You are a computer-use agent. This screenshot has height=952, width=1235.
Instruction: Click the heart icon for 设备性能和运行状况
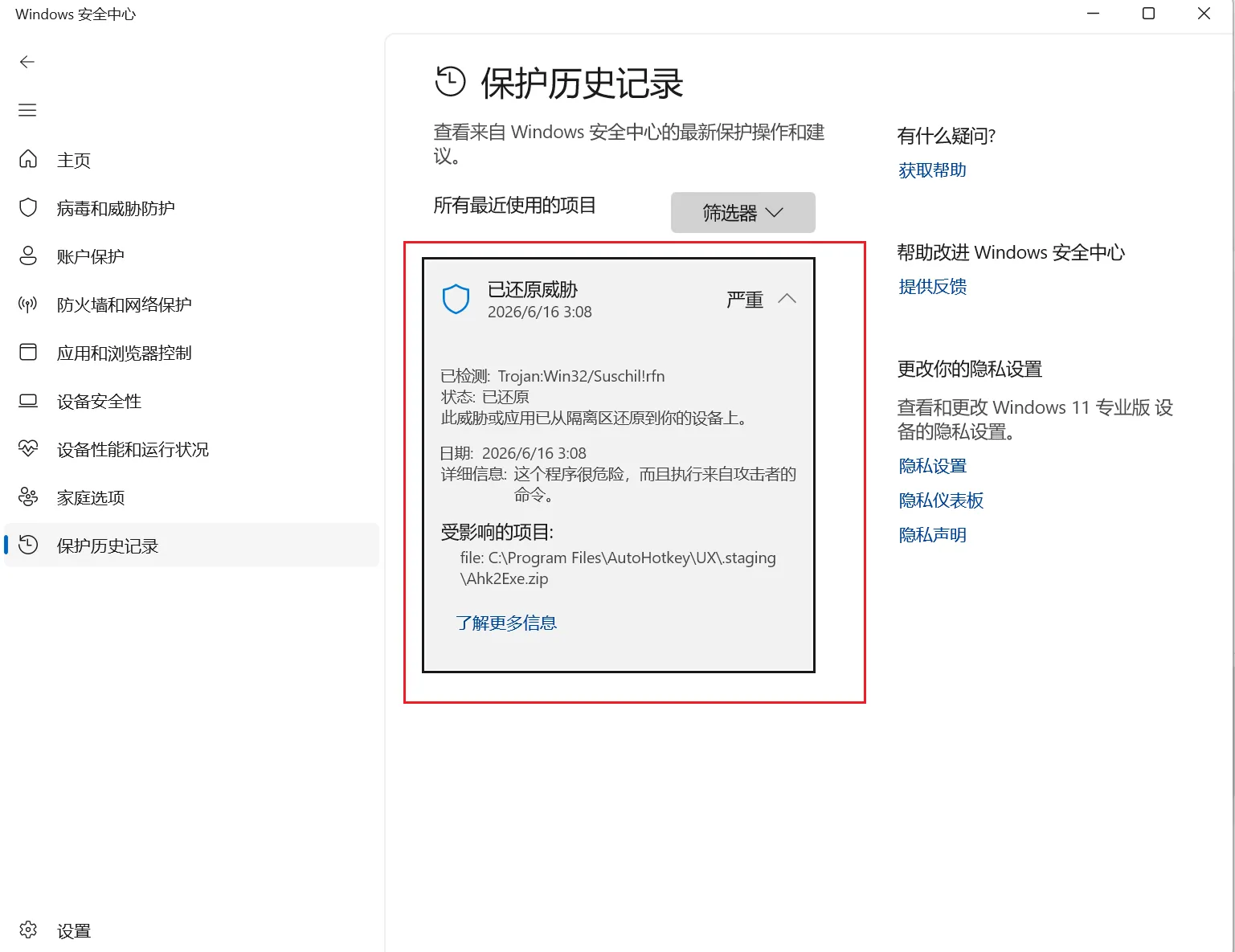28,448
